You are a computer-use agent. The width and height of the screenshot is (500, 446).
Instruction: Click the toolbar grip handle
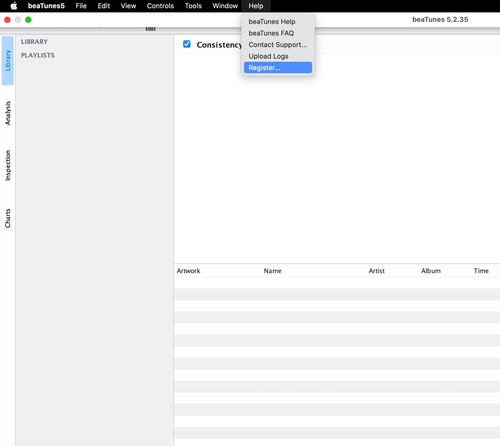(150, 29)
